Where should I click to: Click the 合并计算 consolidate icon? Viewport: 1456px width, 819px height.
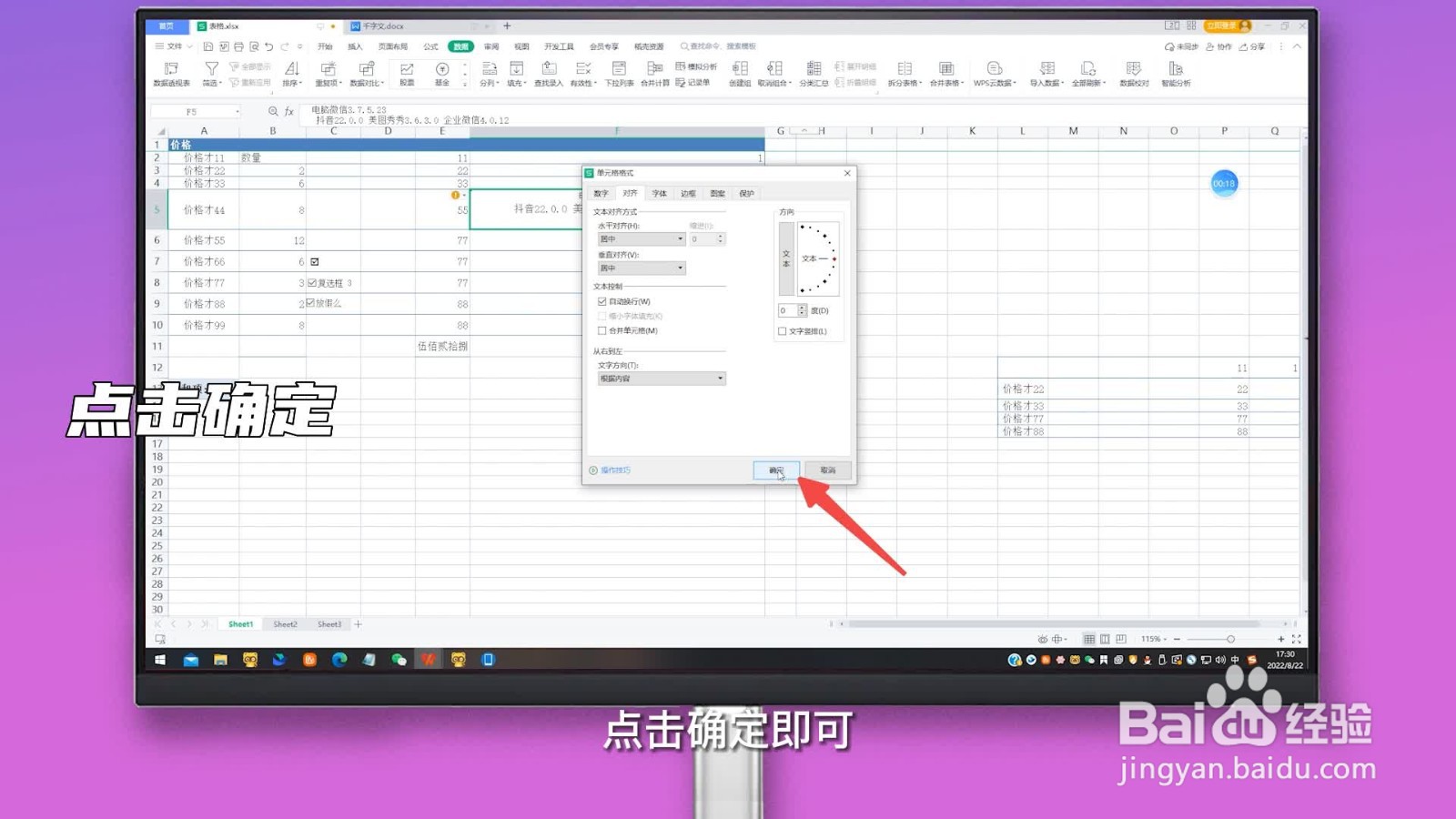coord(654,69)
